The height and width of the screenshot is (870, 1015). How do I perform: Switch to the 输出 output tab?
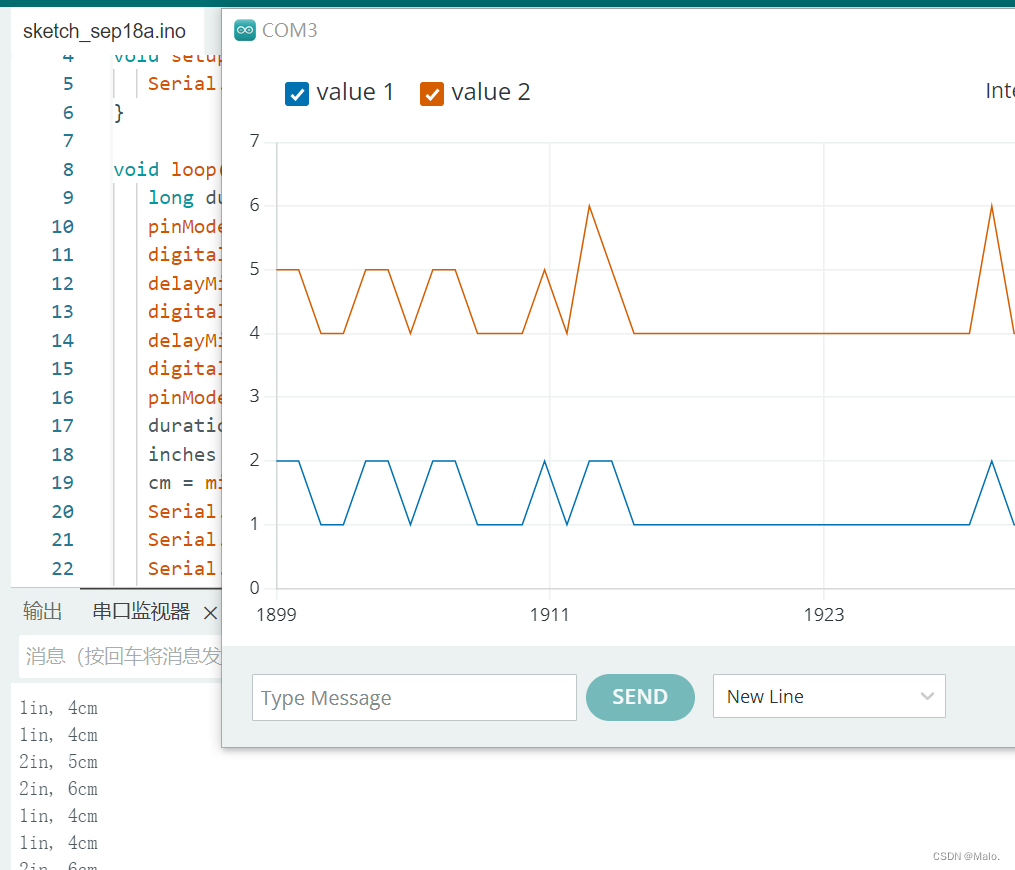(x=42, y=611)
